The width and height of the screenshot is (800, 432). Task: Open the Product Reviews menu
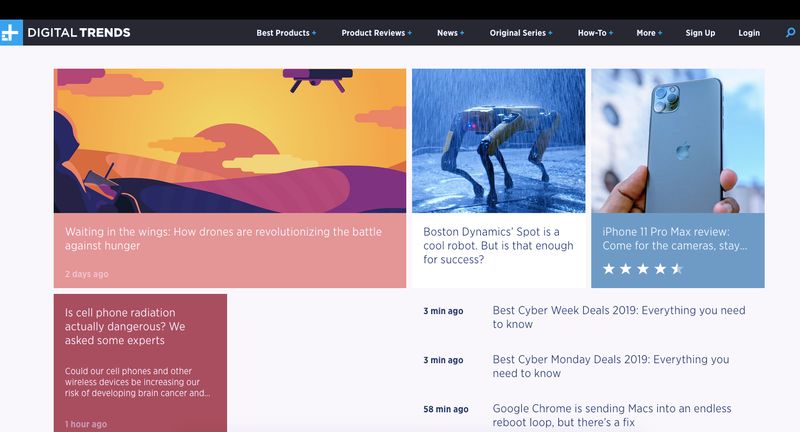coord(377,33)
